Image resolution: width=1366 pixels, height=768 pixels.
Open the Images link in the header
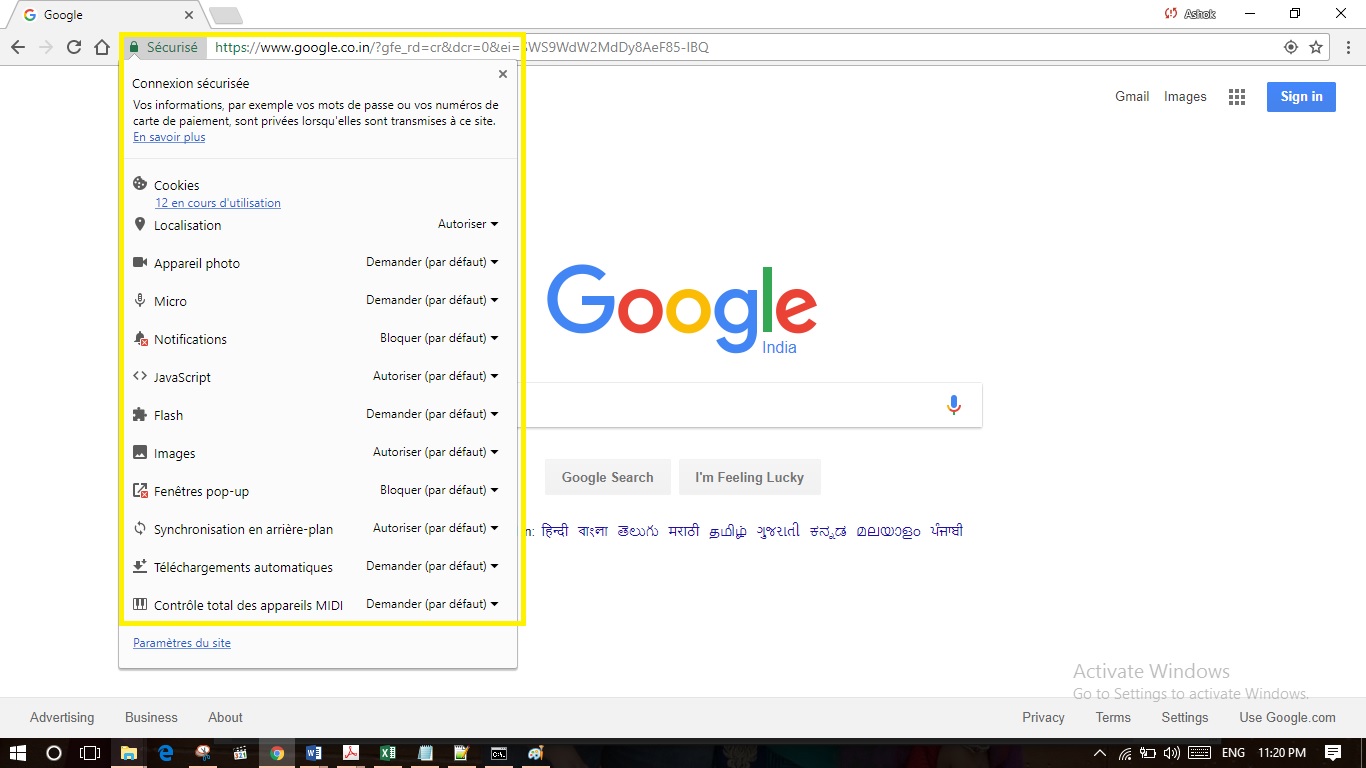tap(1185, 97)
